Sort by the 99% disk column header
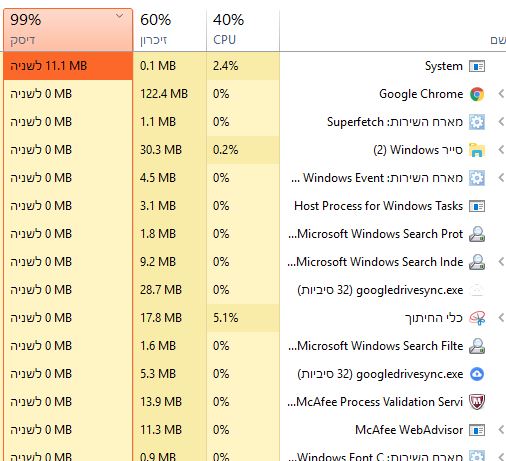This screenshot has width=506, height=461. point(68,30)
